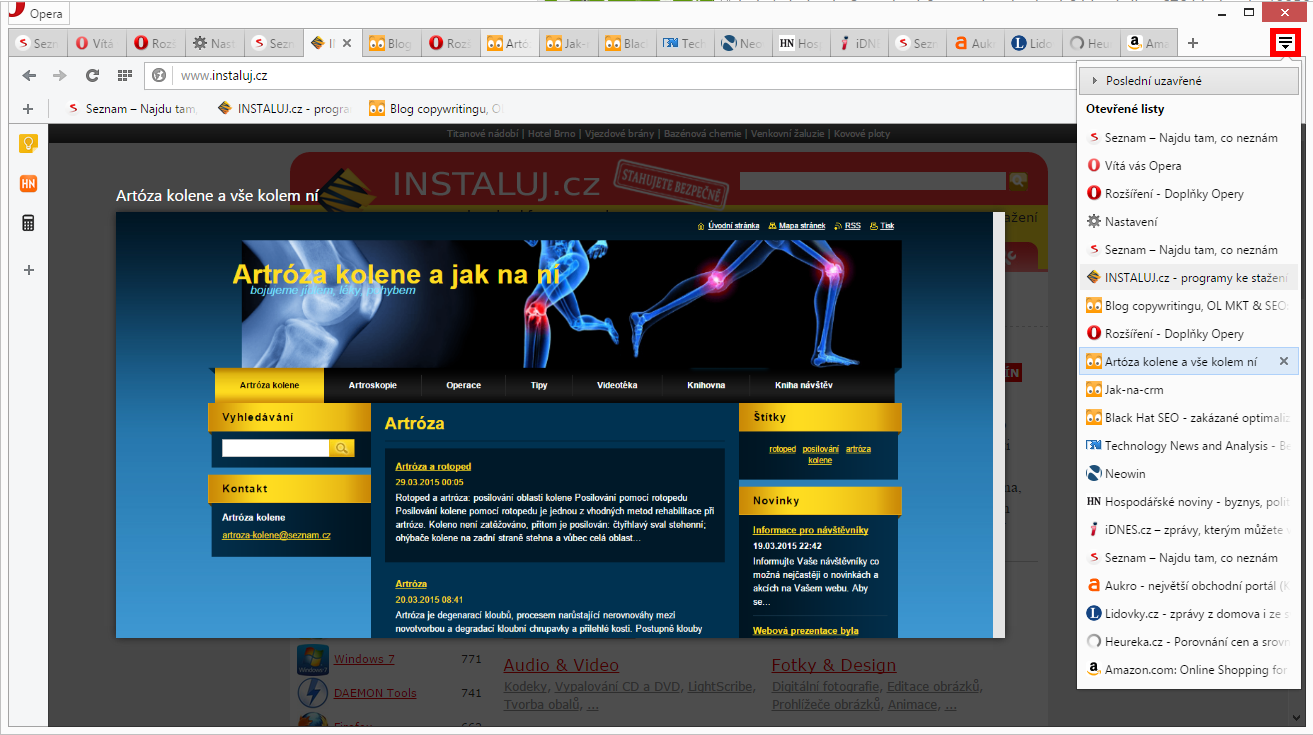Open the Speed Dial grid icon
The image size is (1313, 735).
(124, 75)
